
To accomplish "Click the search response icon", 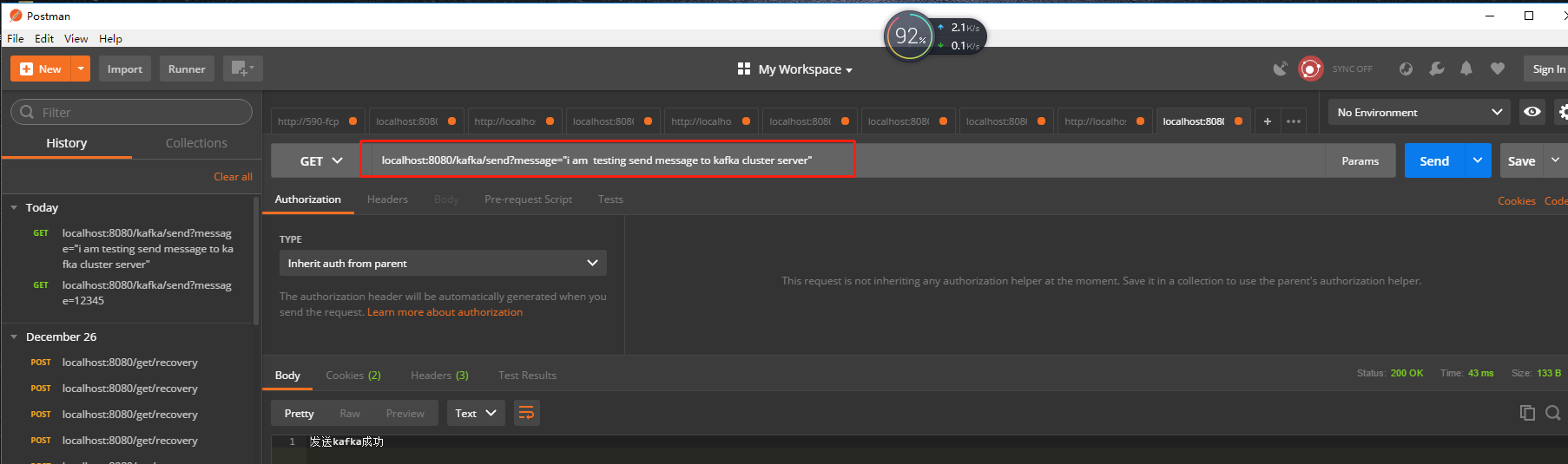I will click(x=1553, y=413).
